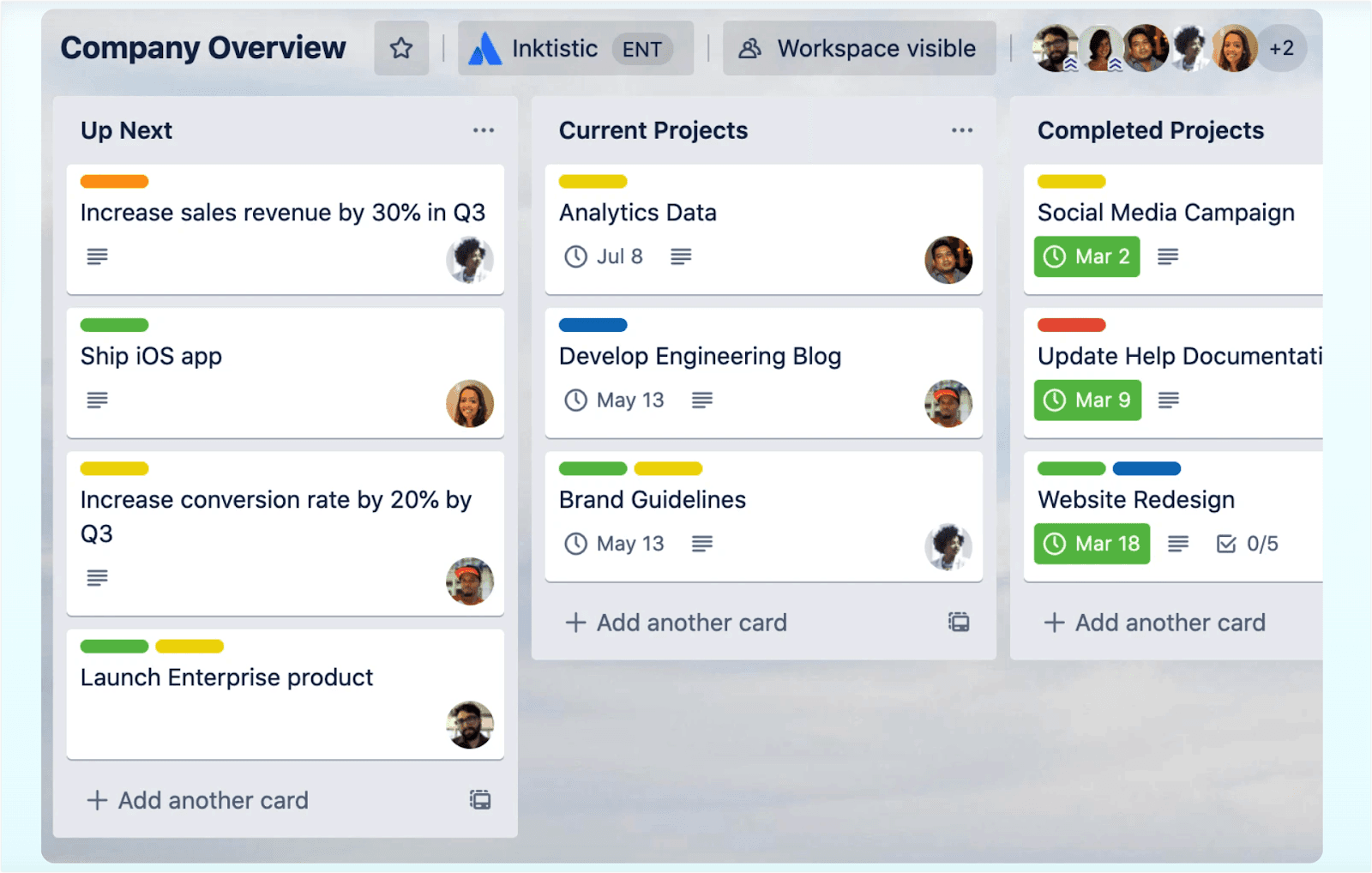Toggle the Mar 2 due date badge
Screen dimensions: 1372x873
pos(1086,256)
